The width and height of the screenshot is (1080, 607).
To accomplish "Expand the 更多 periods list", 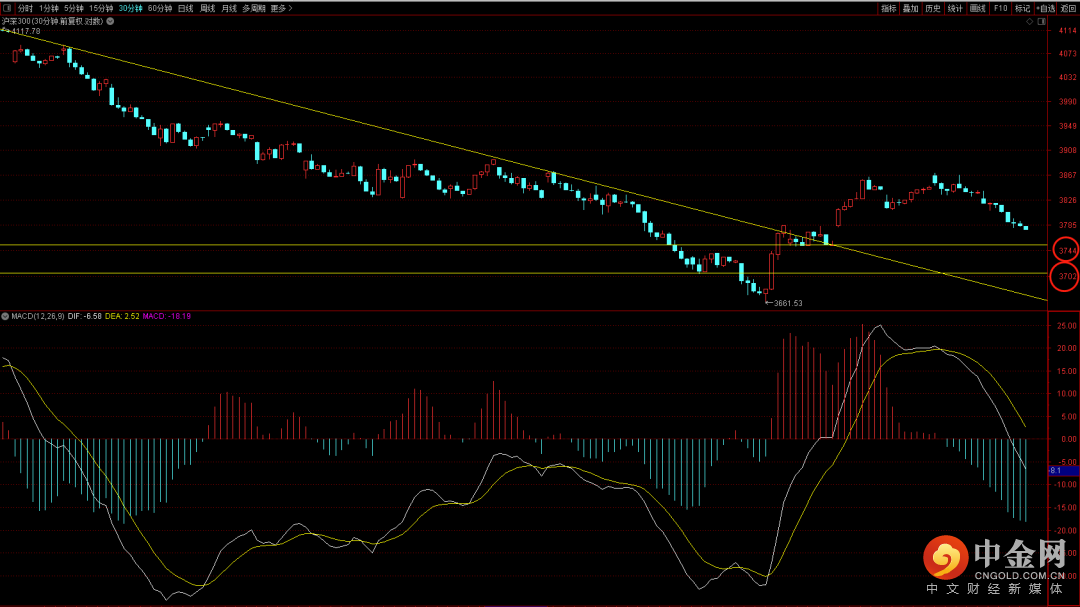I will pos(280,8).
